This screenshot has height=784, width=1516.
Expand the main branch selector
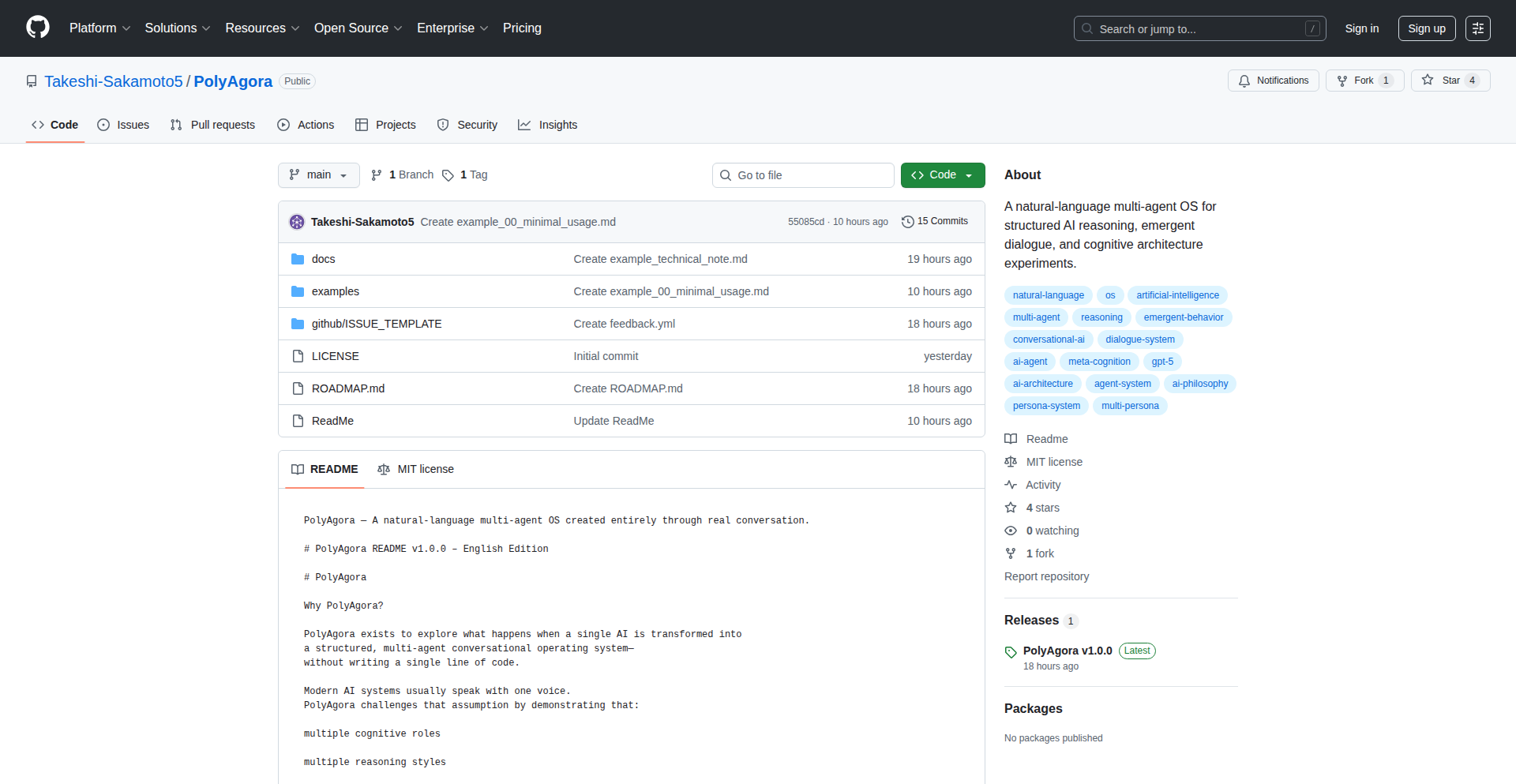(318, 175)
